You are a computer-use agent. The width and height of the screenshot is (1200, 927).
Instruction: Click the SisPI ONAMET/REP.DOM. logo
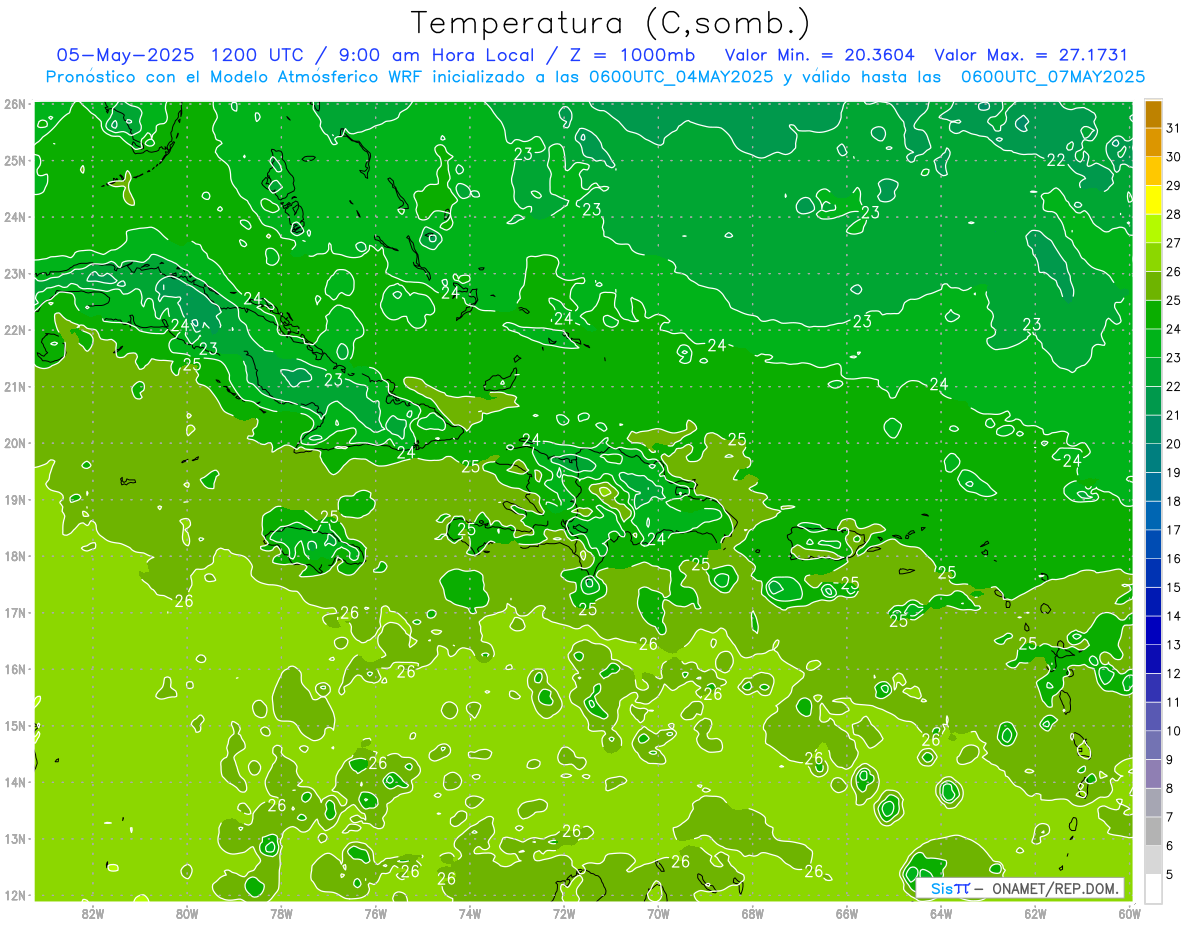pos(1020,888)
